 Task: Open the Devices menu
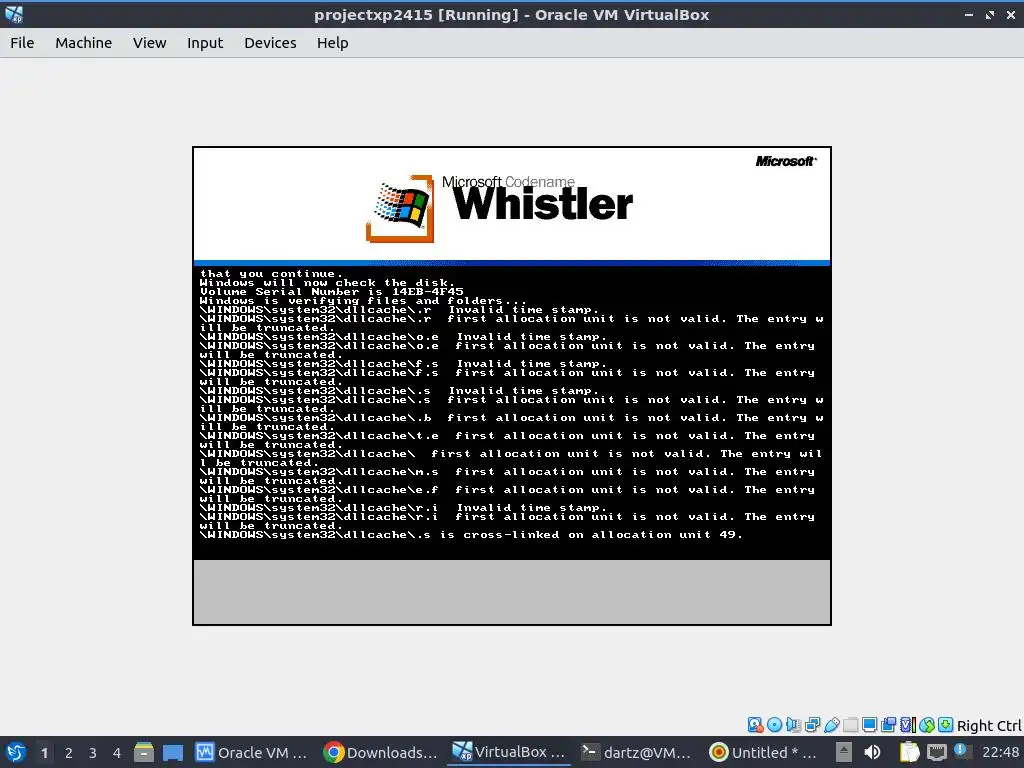pyautogui.click(x=270, y=43)
